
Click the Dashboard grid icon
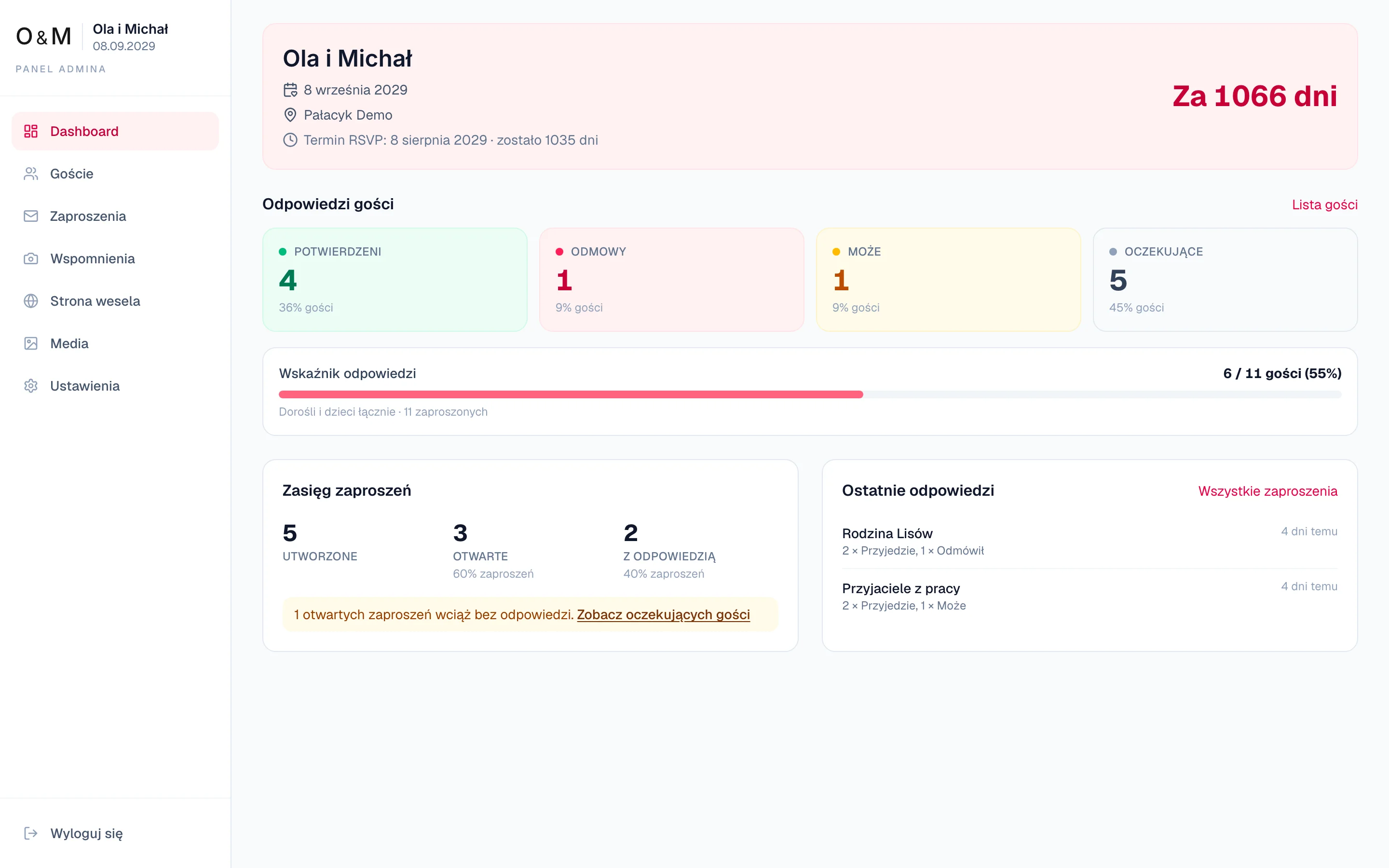coord(31,132)
